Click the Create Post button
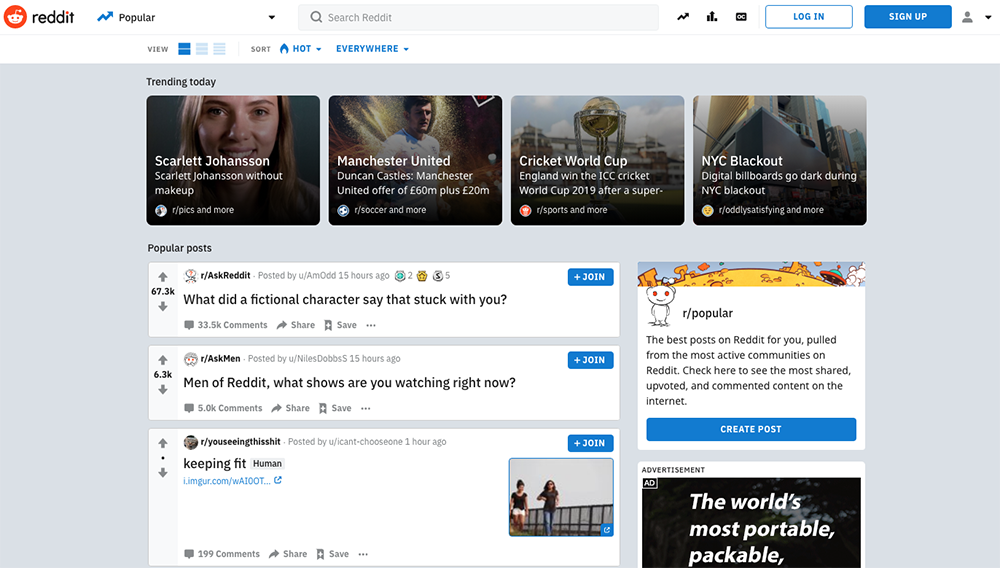This screenshot has width=1000, height=568. click(751, 429)
